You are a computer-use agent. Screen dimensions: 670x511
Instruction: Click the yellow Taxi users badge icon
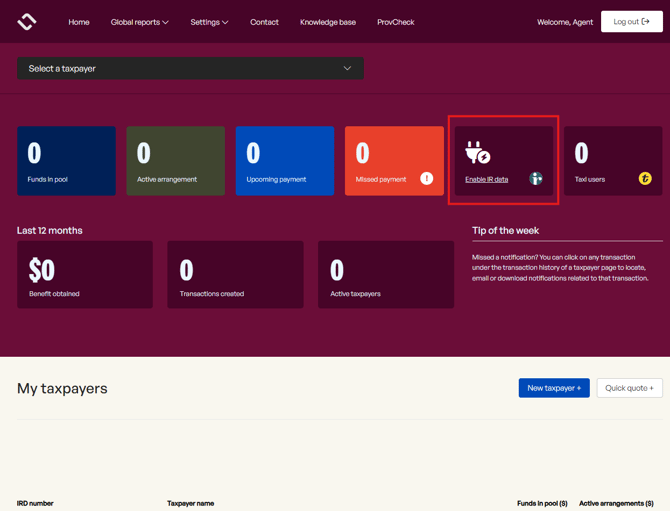645,178
